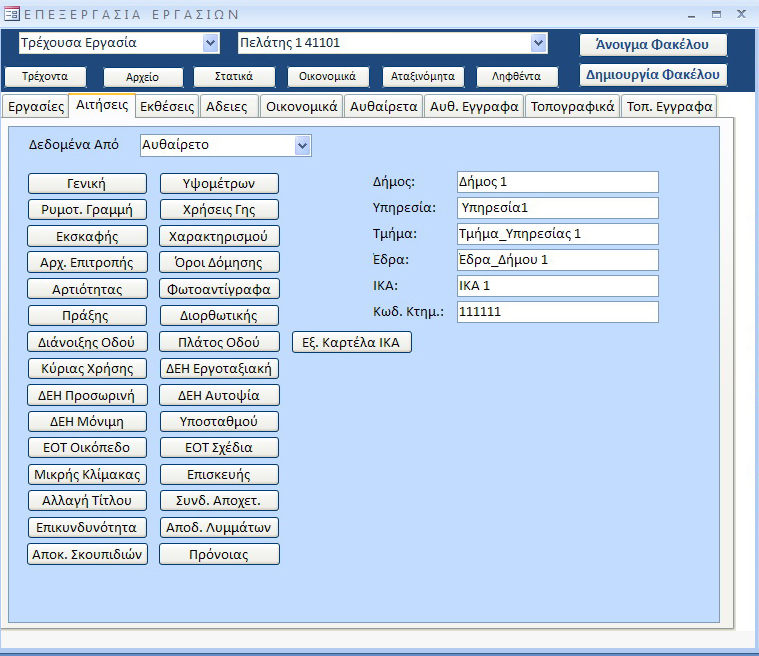This screenshot has height=656, width=759.
Task: Open the Πελάτης 1 41101 dropdown list
Action: click(539, 43)
